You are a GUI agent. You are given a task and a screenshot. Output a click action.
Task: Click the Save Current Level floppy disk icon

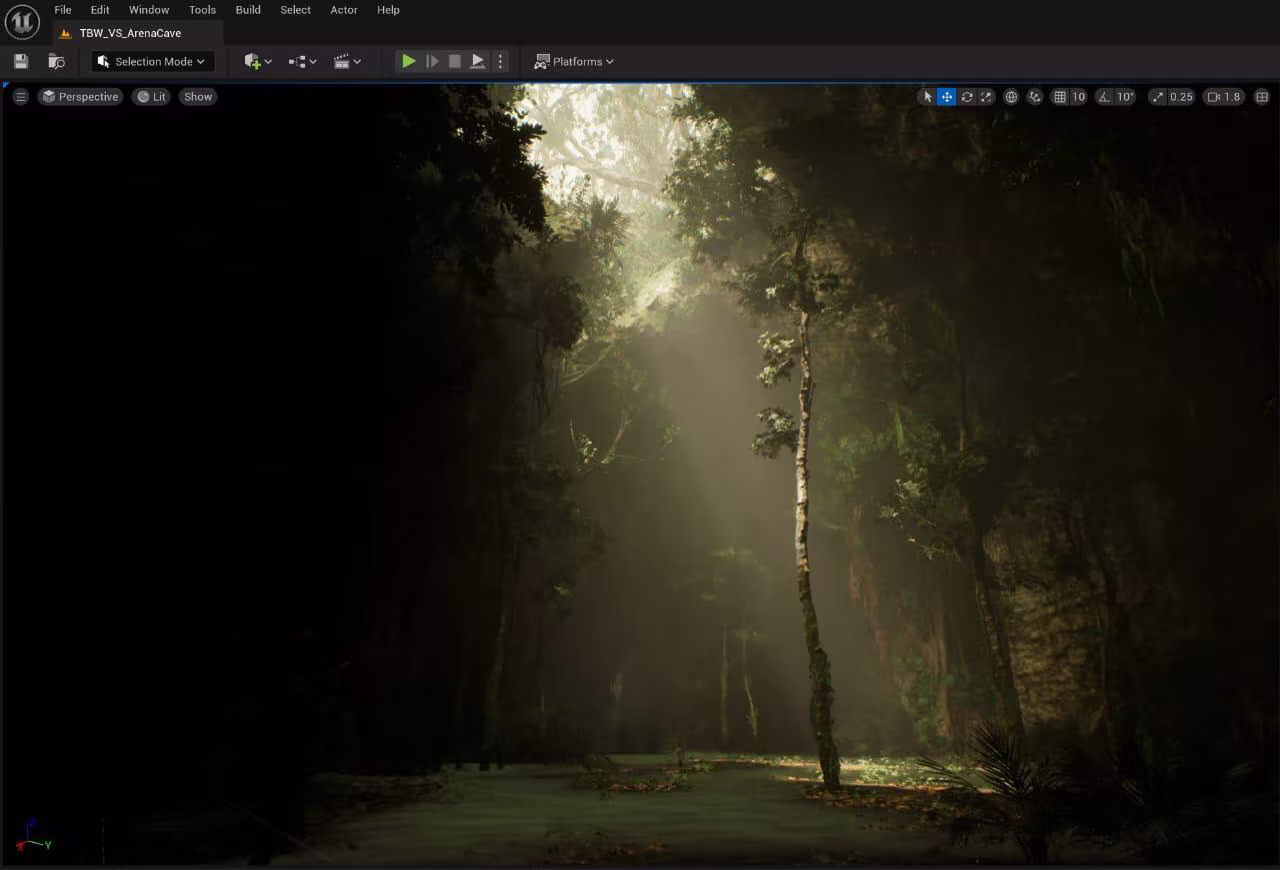tap(21, 62)
